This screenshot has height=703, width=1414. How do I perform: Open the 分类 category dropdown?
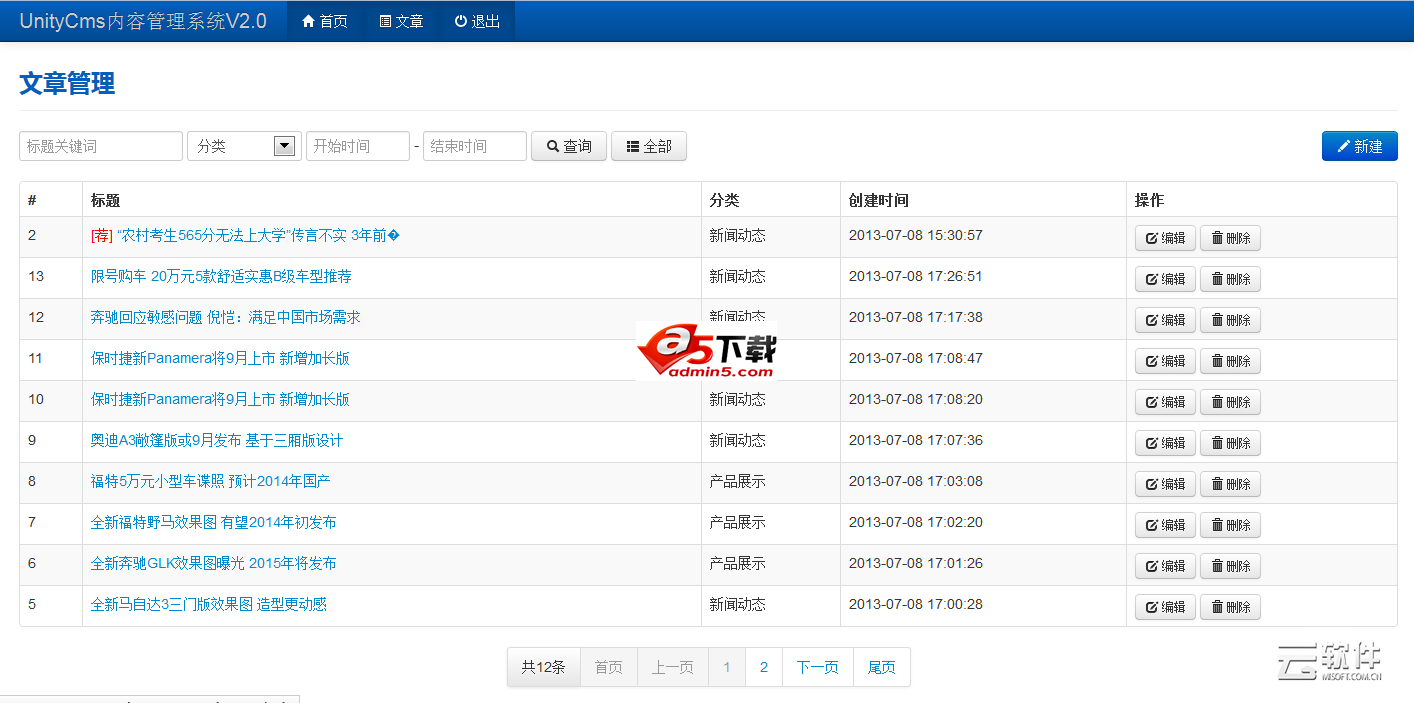245,146
